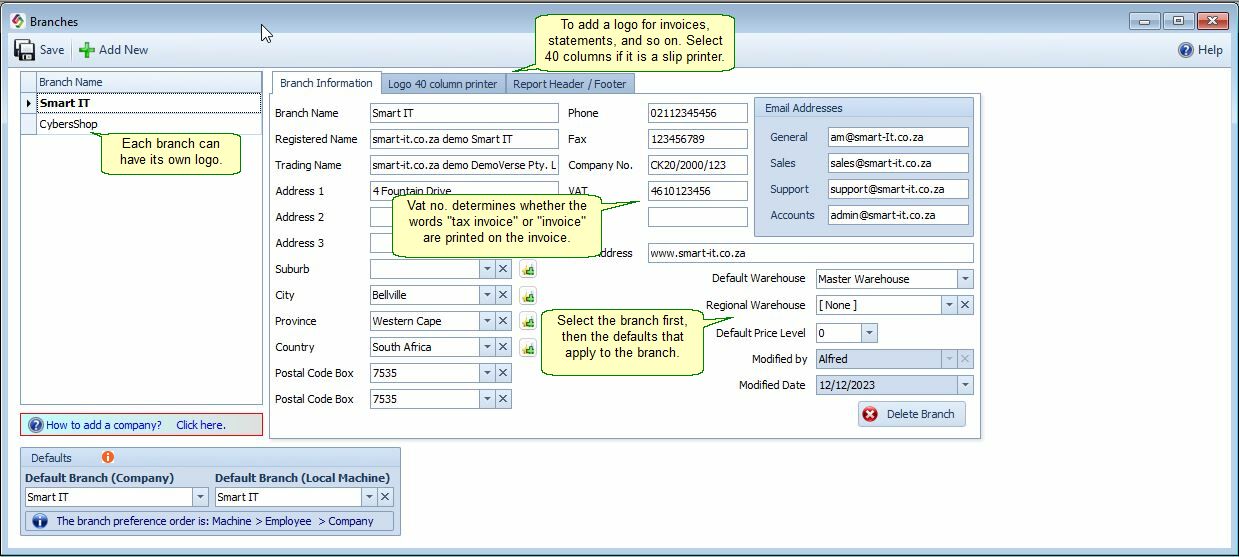Open map lookup icon beside City

pos(528,295)
